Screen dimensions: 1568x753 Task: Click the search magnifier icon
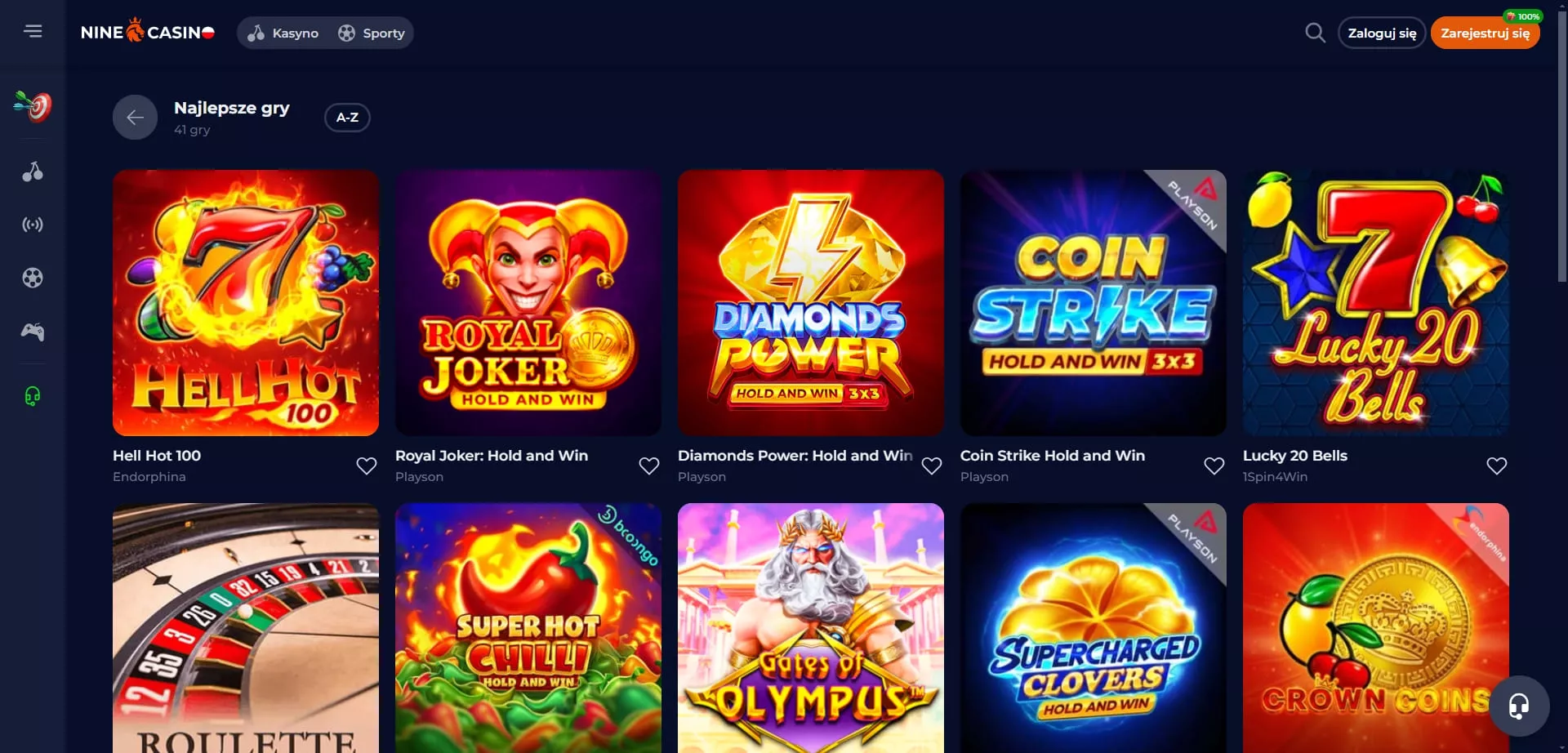click(x=1315, y=33)
